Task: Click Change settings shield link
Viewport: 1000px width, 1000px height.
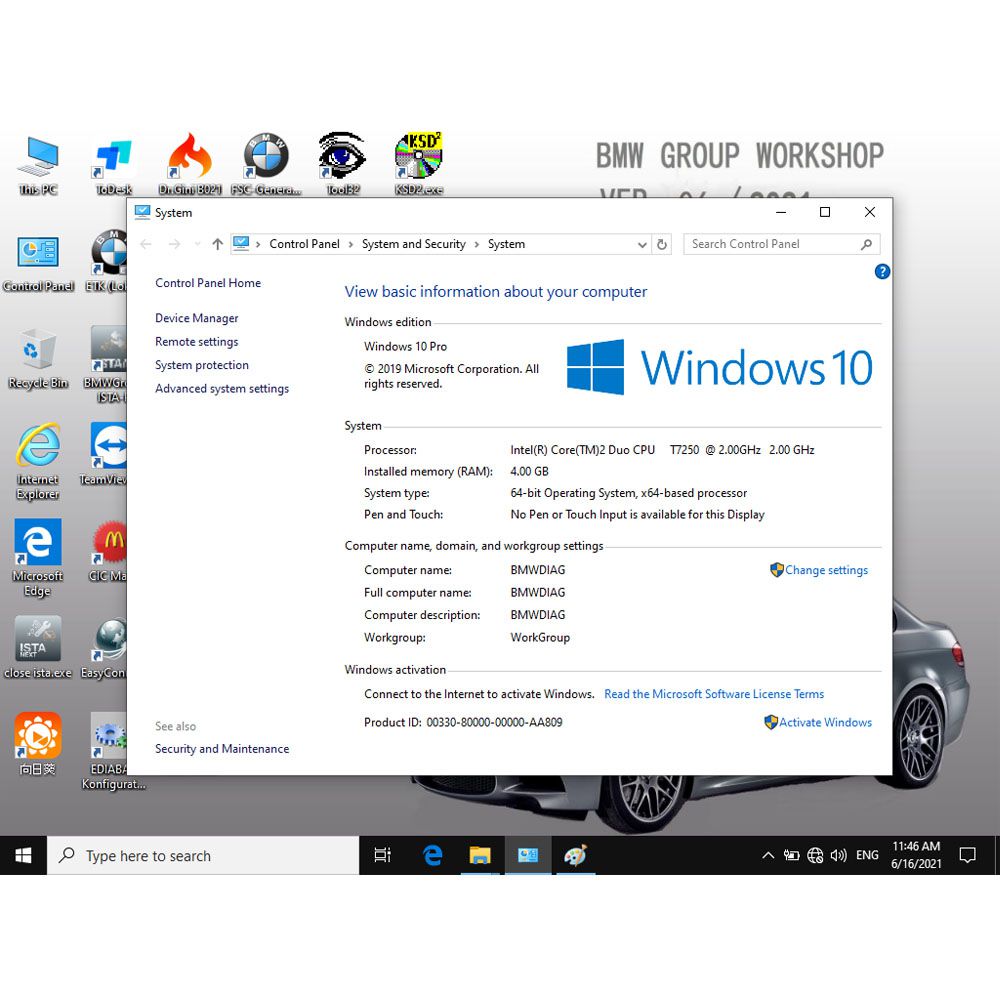Action: (819, 570)
